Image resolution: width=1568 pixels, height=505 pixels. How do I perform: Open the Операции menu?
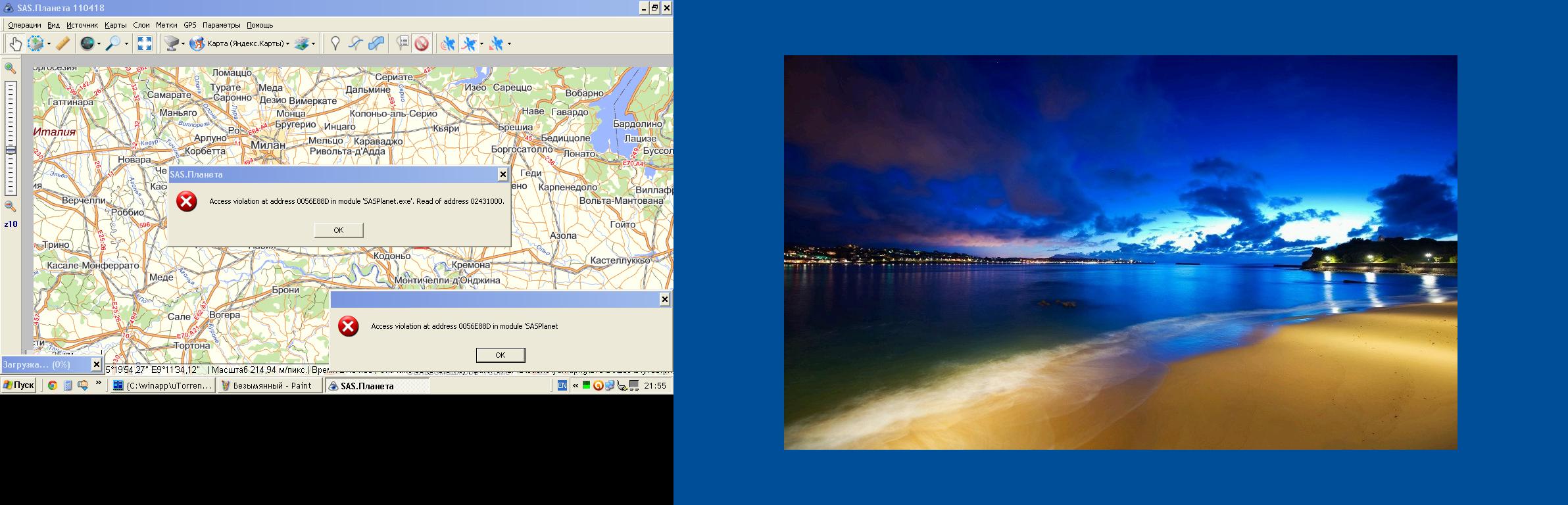[x=24, y=25]
